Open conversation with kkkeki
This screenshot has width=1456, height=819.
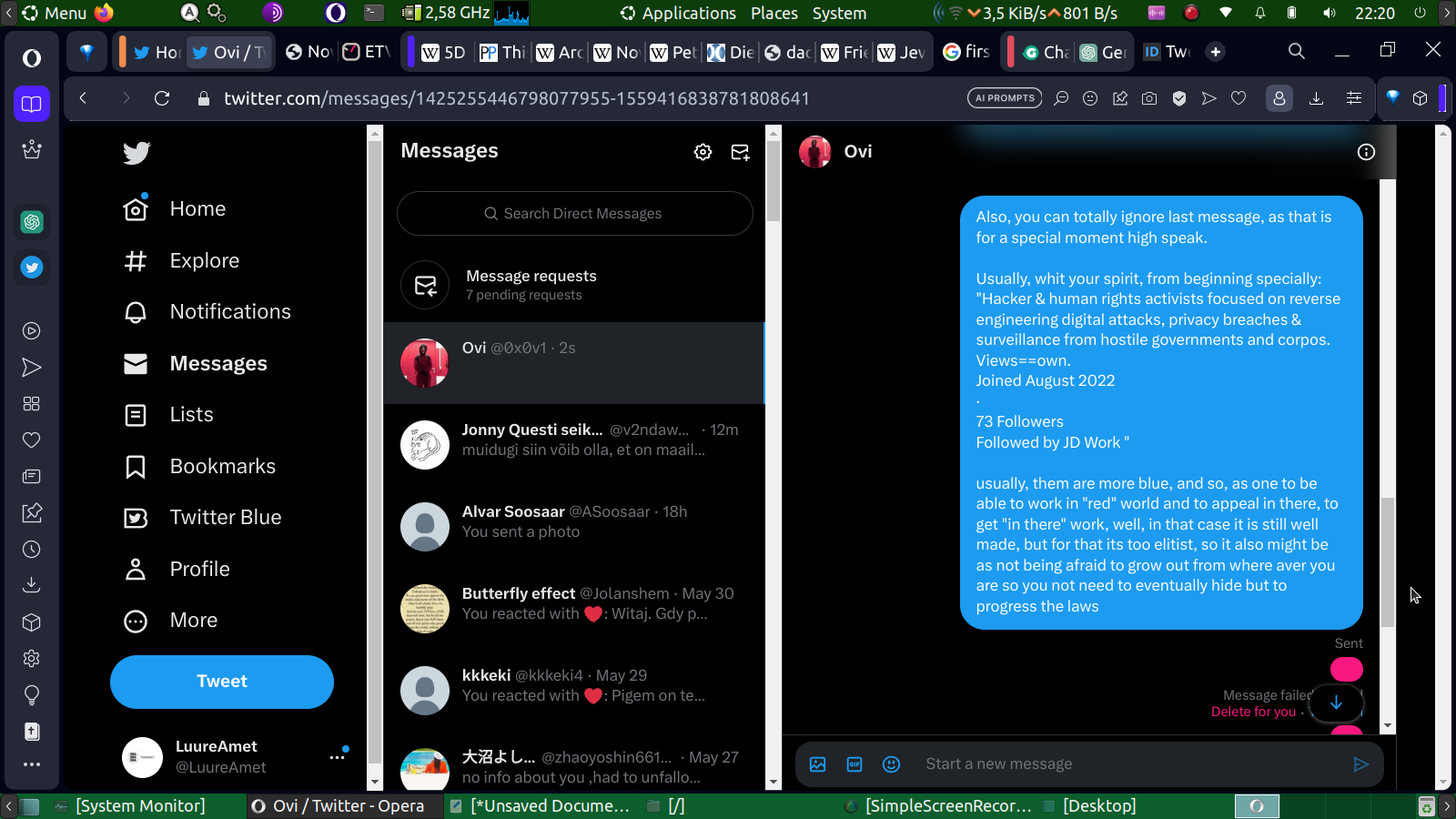click(574, 691)
